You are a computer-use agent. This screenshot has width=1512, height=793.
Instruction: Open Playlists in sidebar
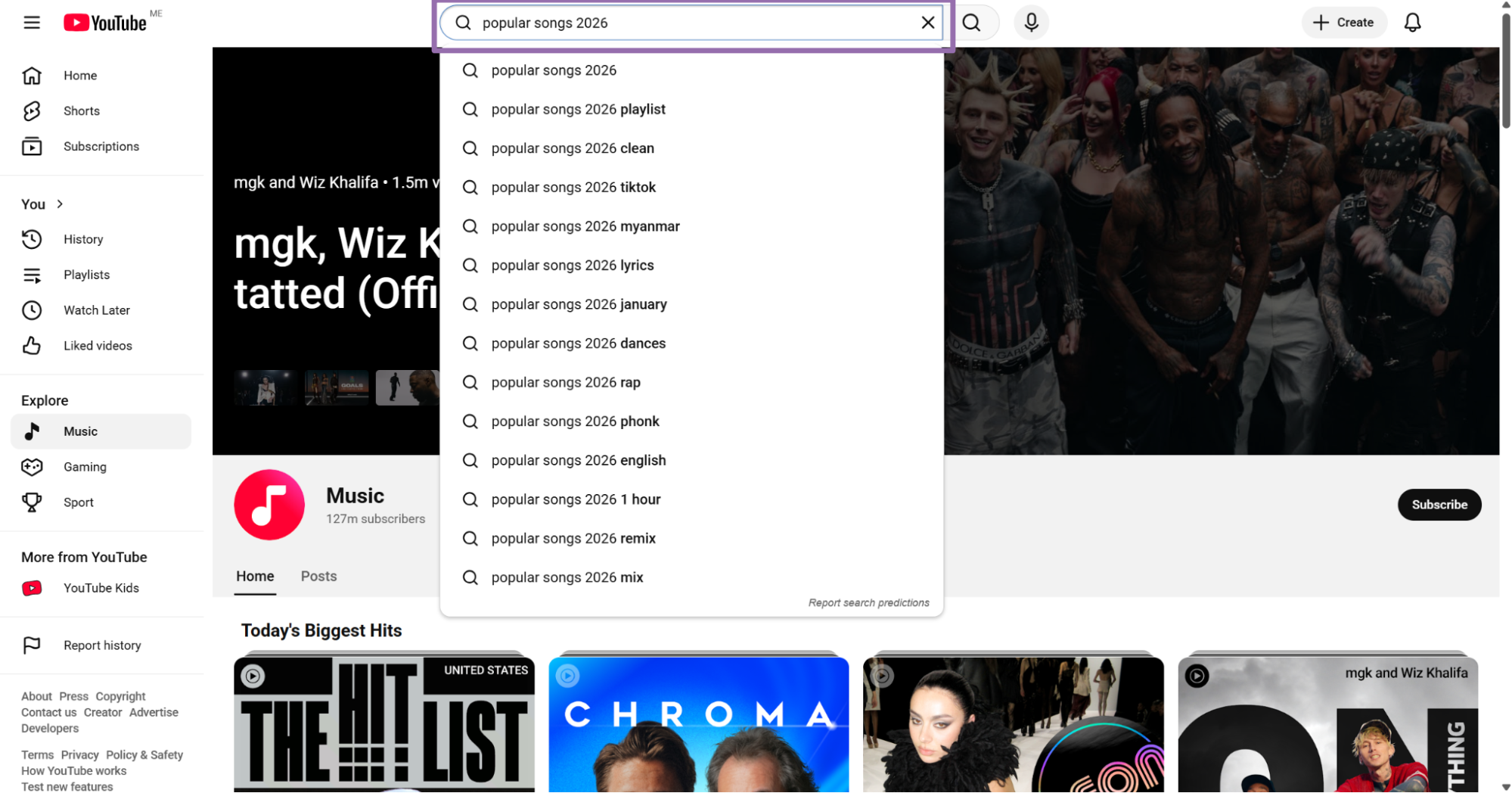click(x=101, y=275)
